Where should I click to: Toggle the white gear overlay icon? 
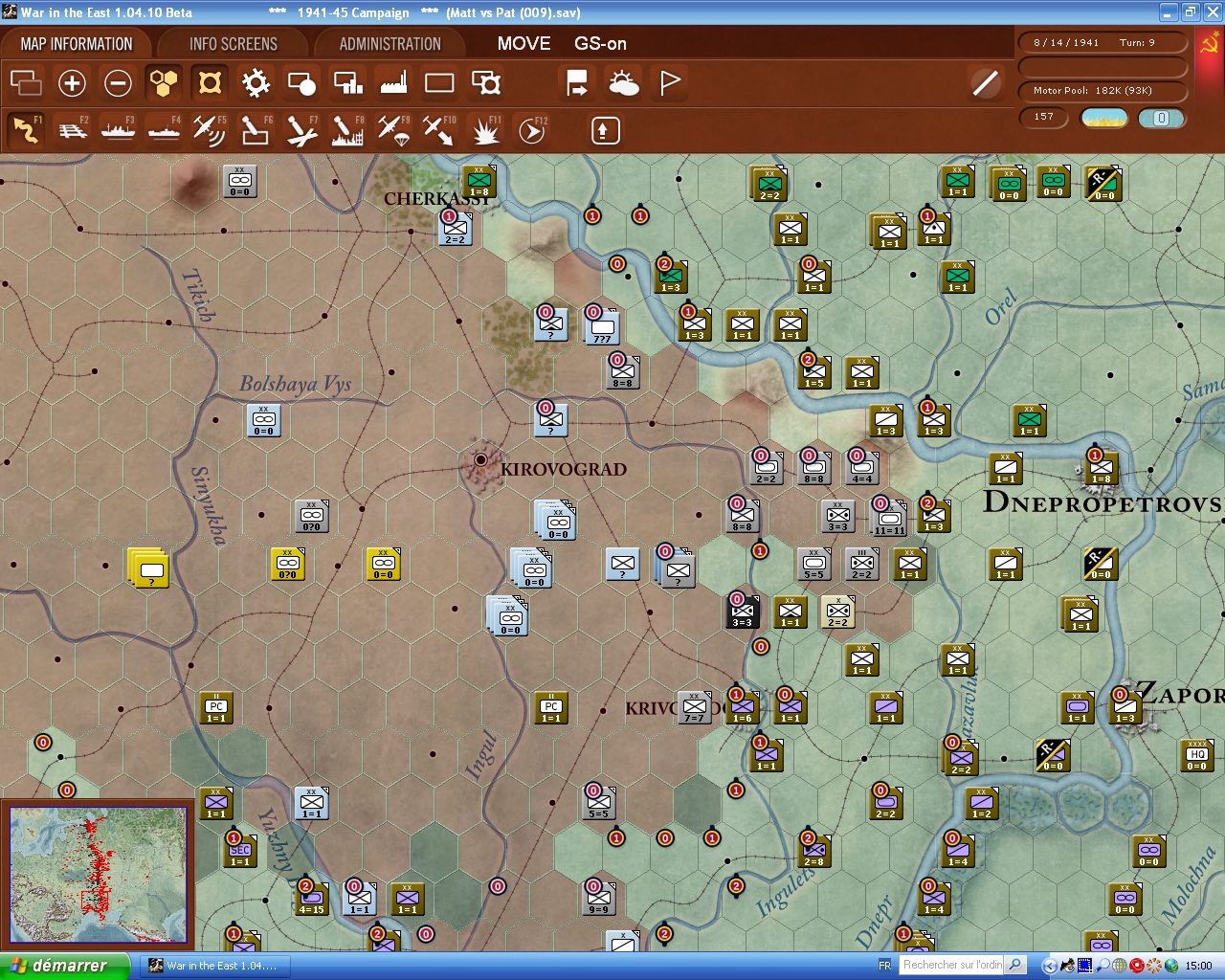[x=256, y=83]
